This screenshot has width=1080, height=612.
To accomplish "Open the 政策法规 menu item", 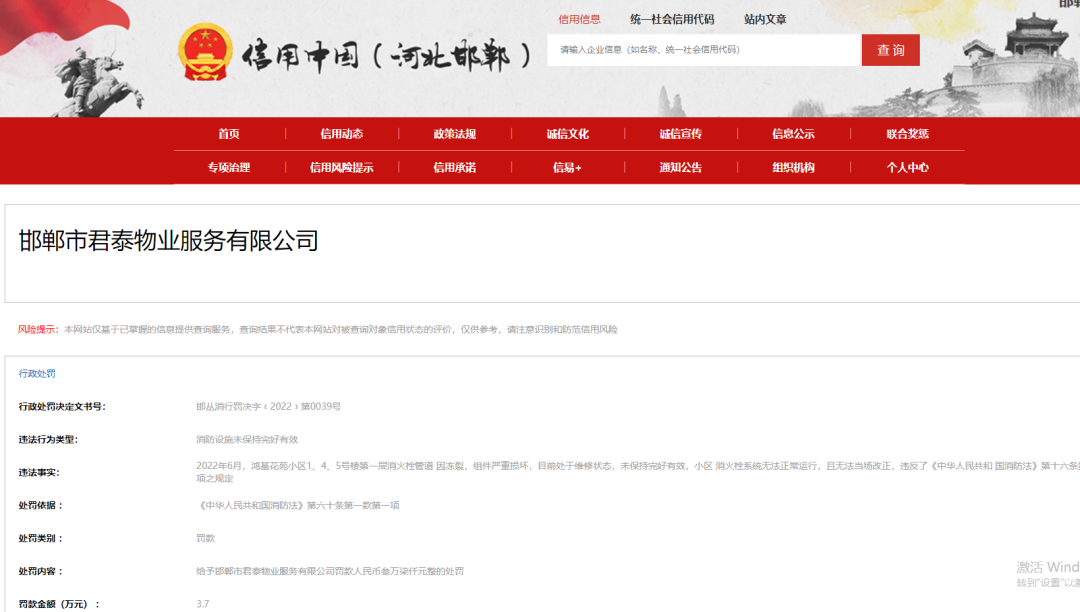I will click(455, 134).
